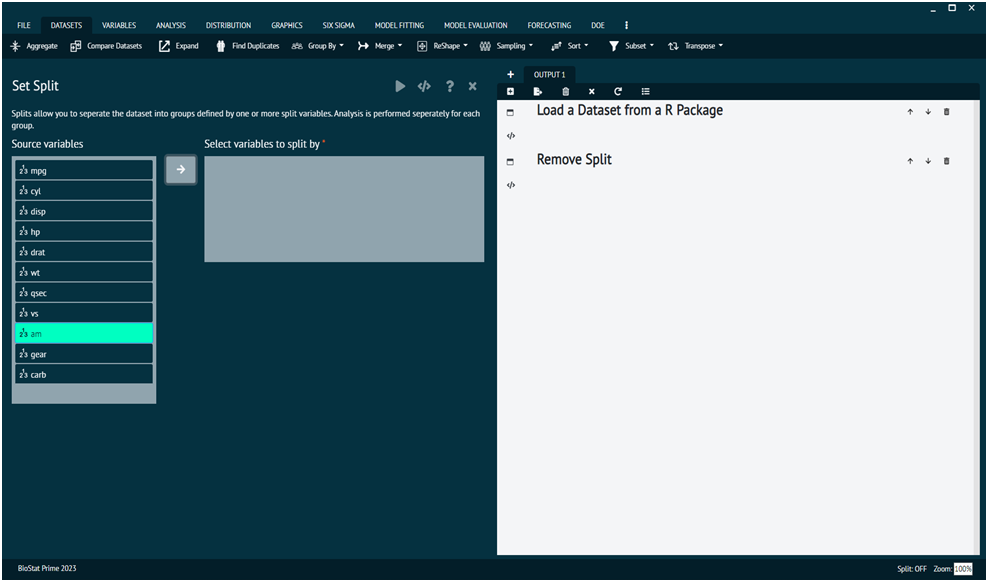Move selected variable with the arrow button
Viewport: 988px width, 582px height.
(x=181, y=170)
